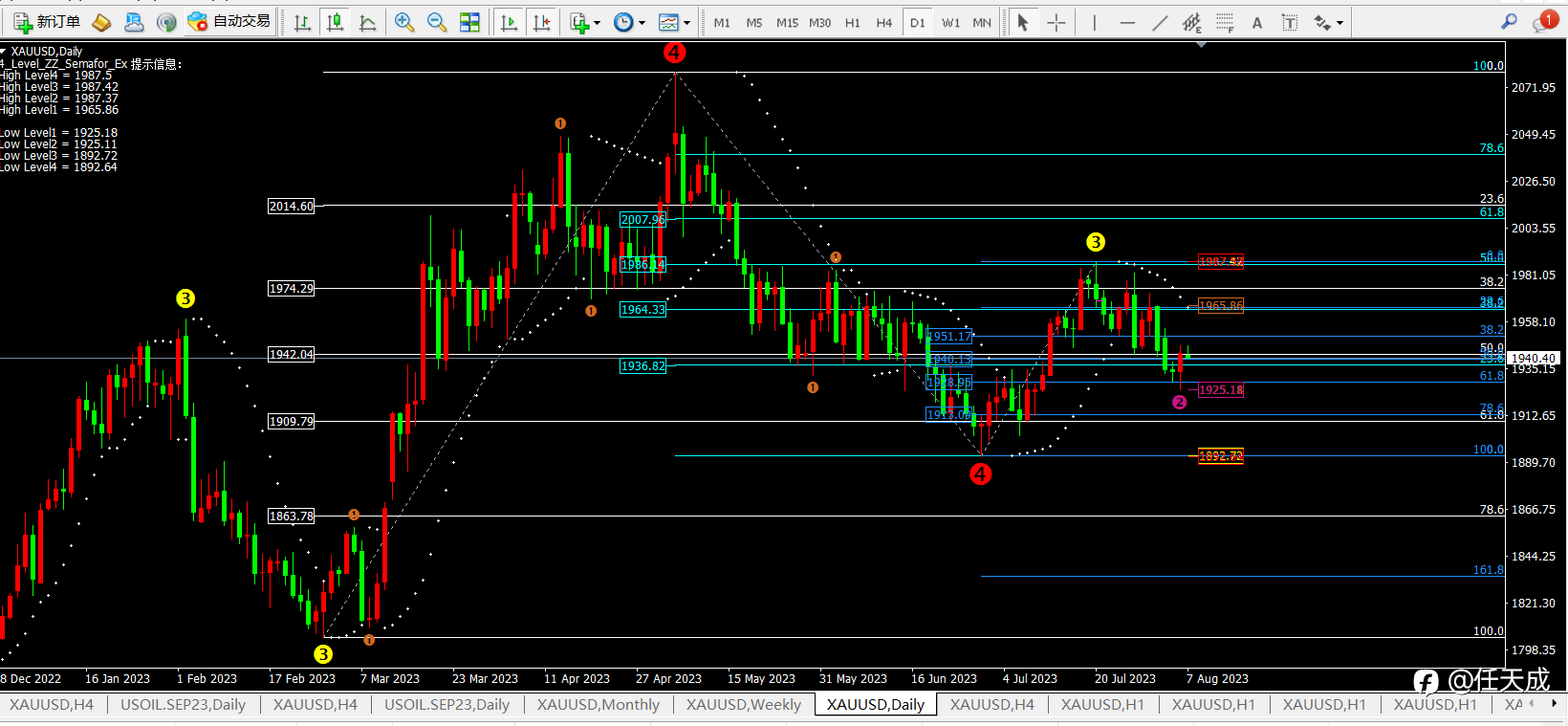Open the virtual hosting cloud icon

pyautogui.click(x=134, y=22)
